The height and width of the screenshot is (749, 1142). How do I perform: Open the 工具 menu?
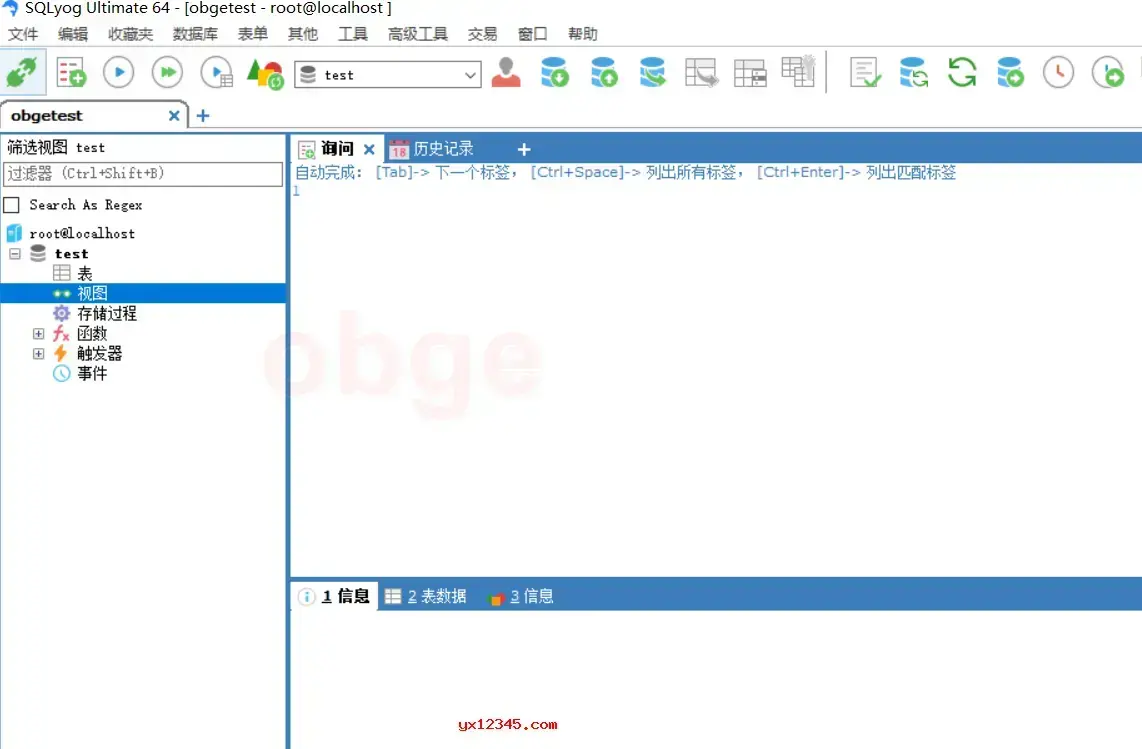(353, 34)
